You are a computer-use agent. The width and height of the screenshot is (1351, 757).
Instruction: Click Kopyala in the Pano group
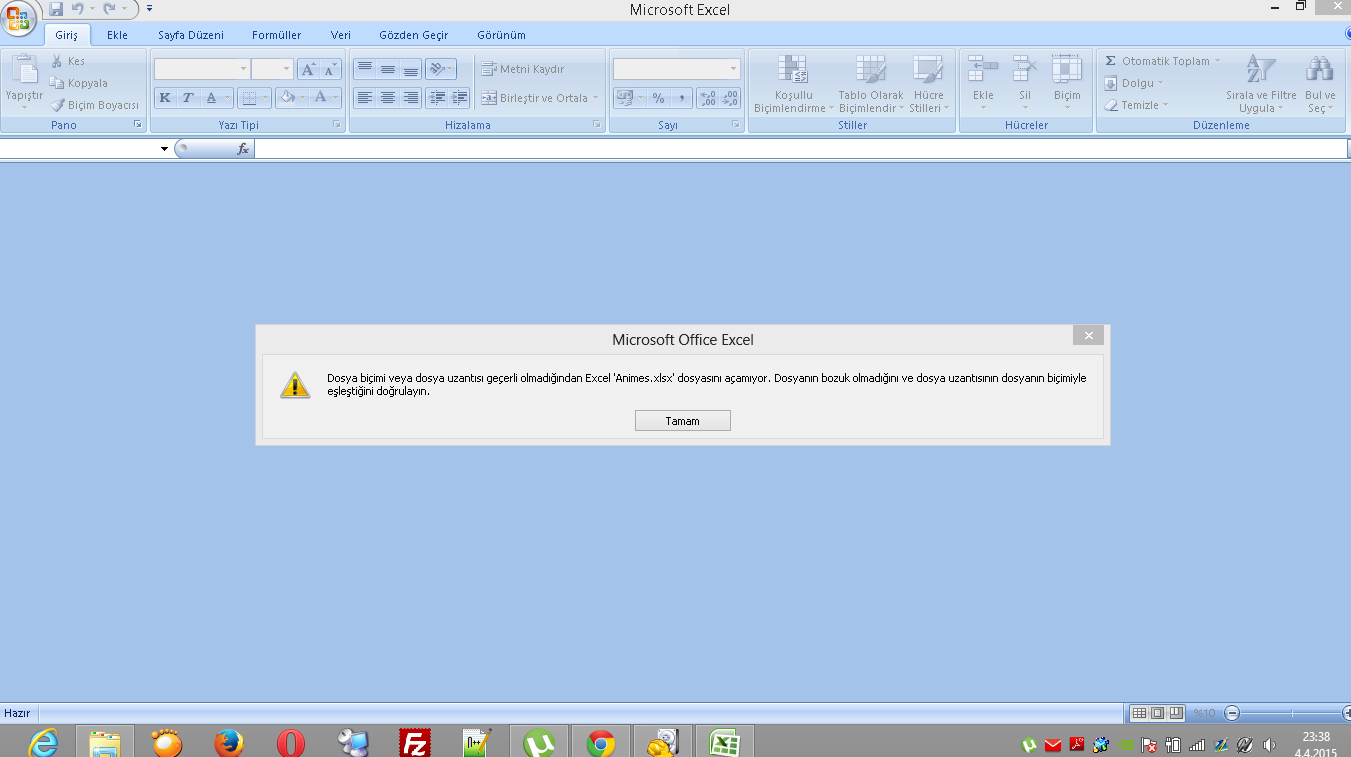(79, 83)
